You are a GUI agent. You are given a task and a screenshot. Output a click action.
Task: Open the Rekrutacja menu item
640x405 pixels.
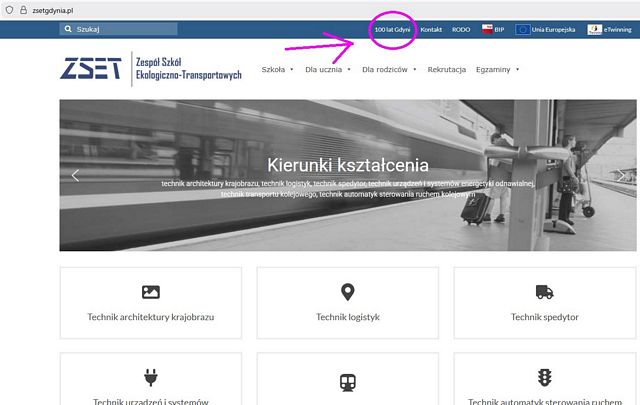coord(446,70)
